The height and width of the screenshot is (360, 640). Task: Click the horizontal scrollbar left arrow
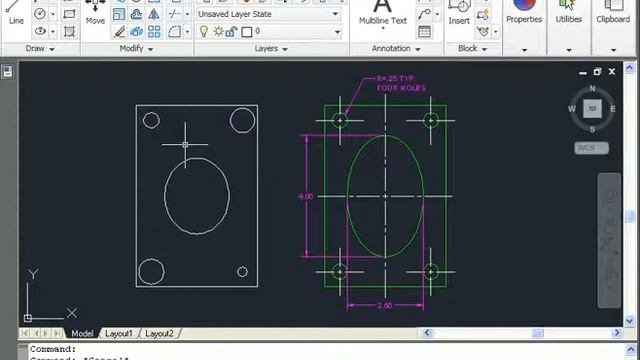tap(427, 333)
